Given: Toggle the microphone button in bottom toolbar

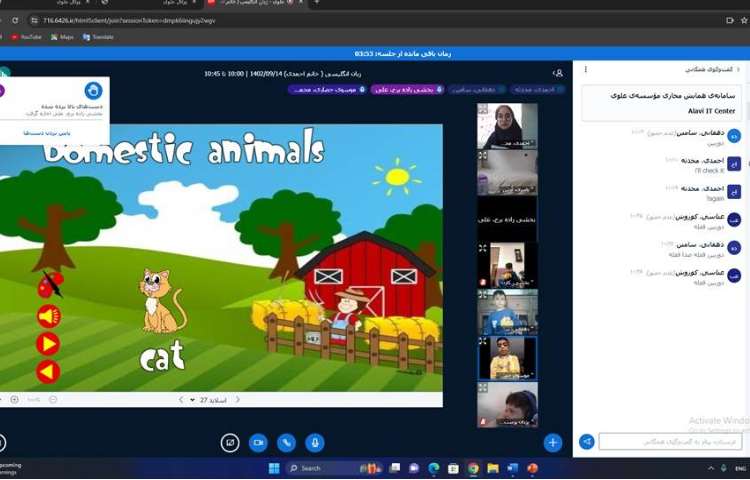Looking at the screenshot, I should coord(315,442).
